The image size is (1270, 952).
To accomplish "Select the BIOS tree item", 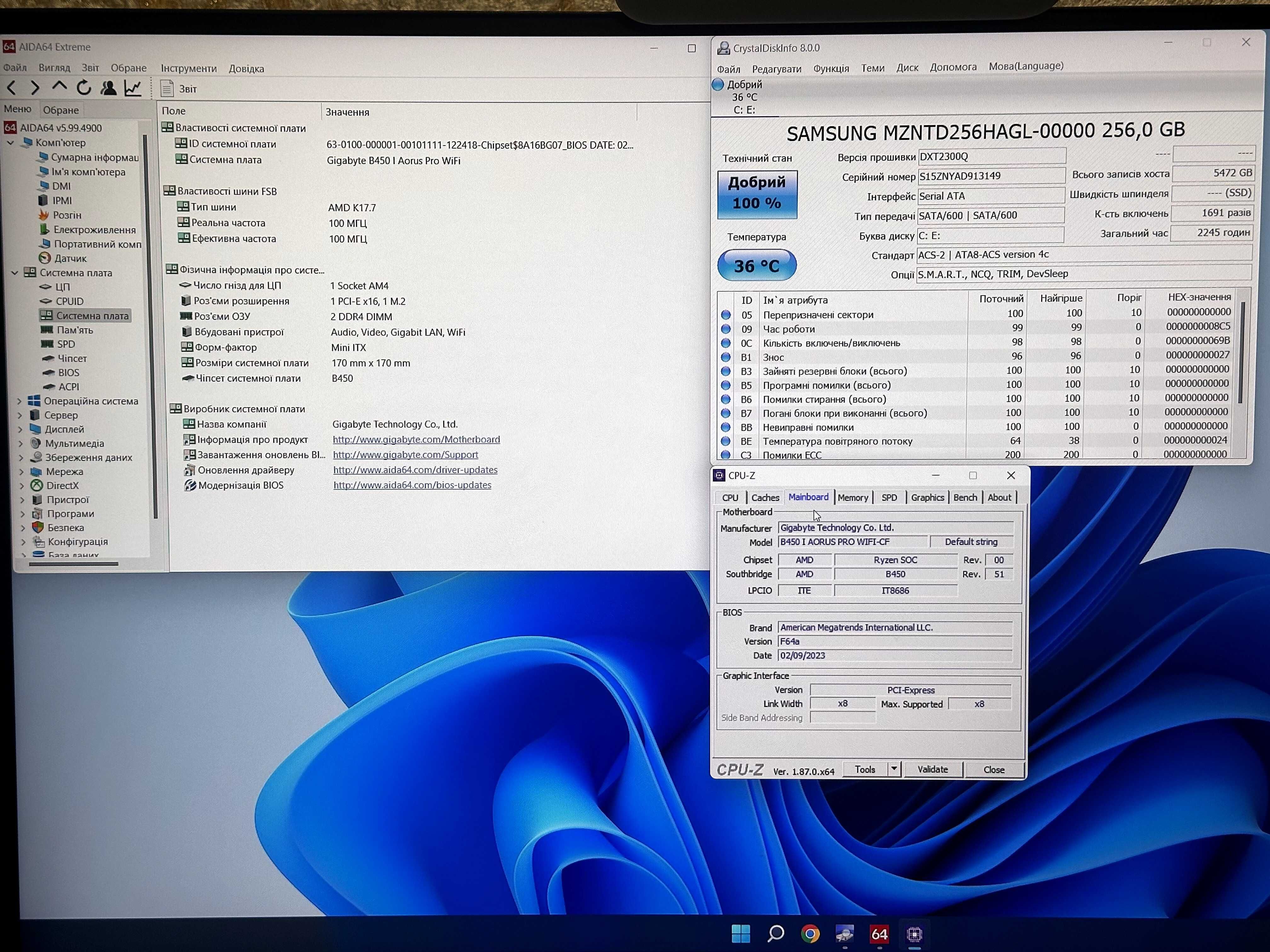I will tap(61, 372).
